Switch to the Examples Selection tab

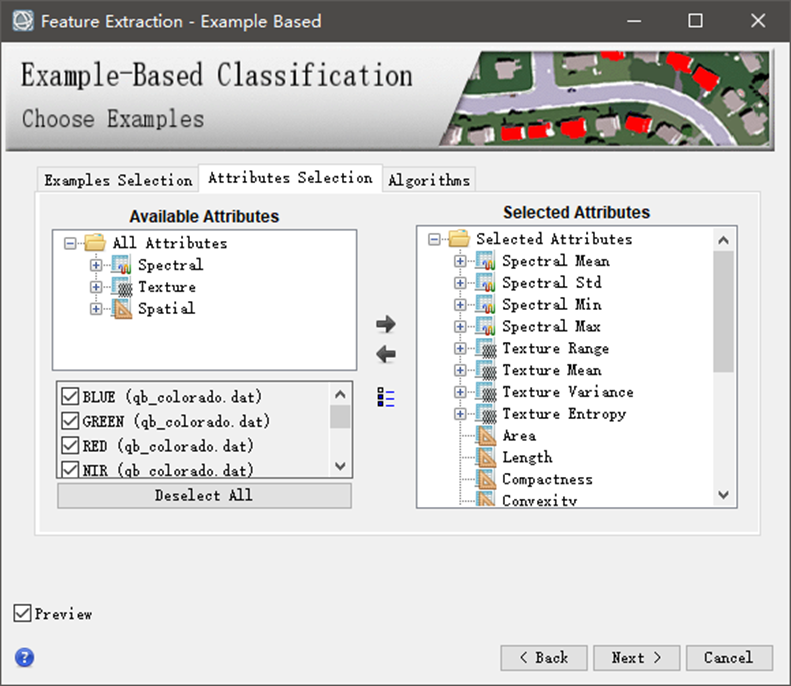[118, 180]
